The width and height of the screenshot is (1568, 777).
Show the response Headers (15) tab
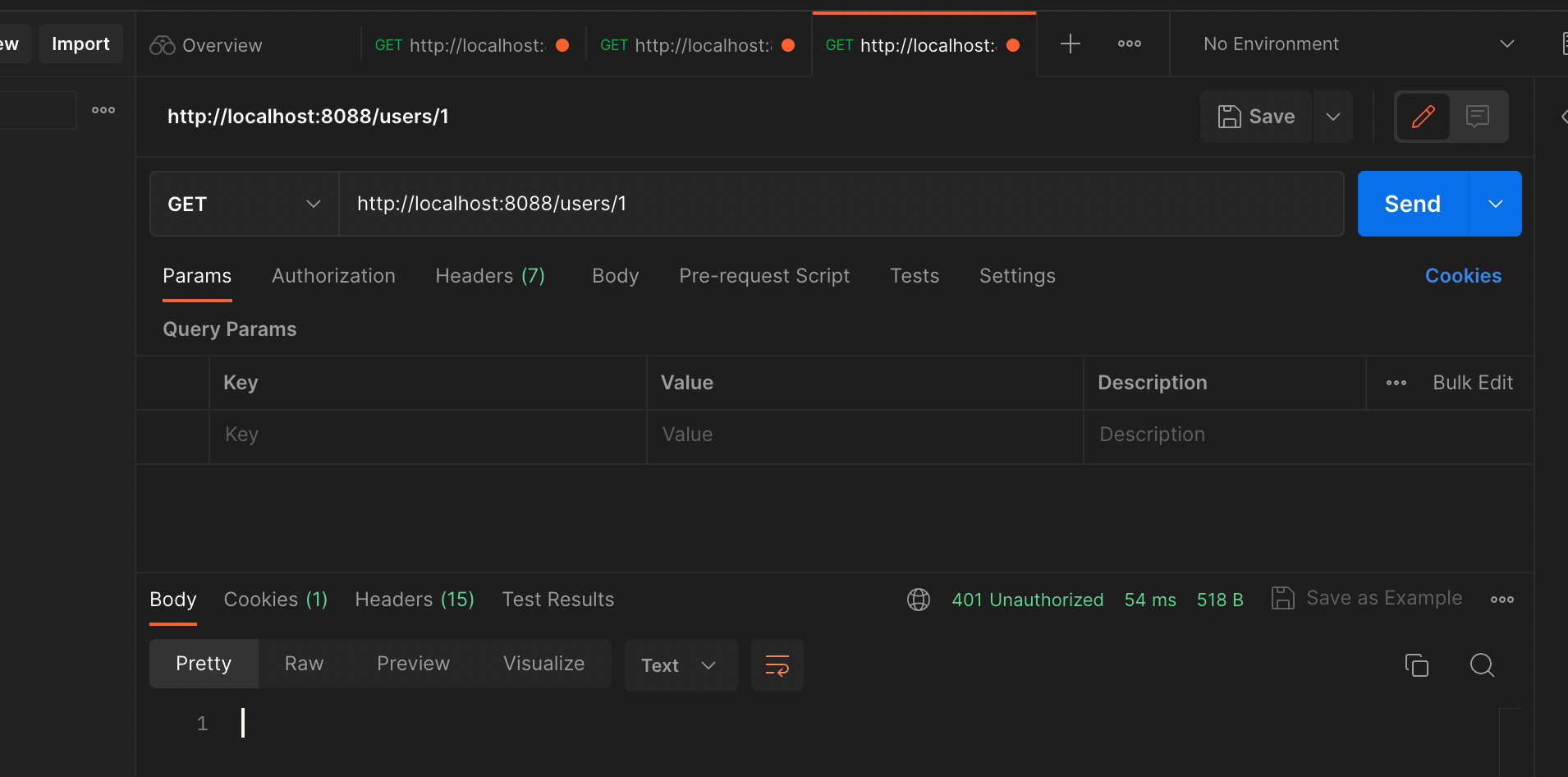(x=415, y=600)
